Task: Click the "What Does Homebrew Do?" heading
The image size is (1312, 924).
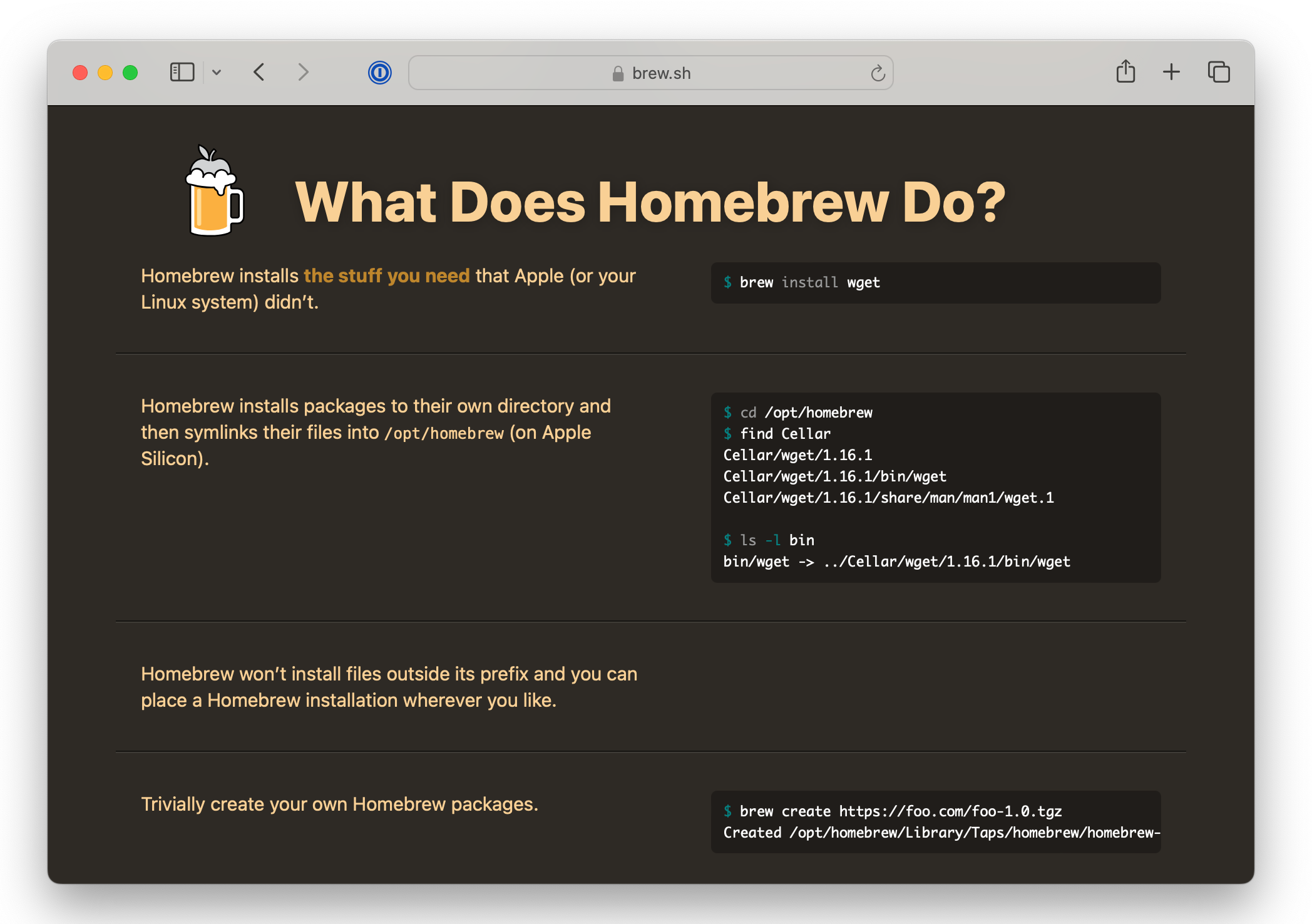Action: tap(650, 202)
